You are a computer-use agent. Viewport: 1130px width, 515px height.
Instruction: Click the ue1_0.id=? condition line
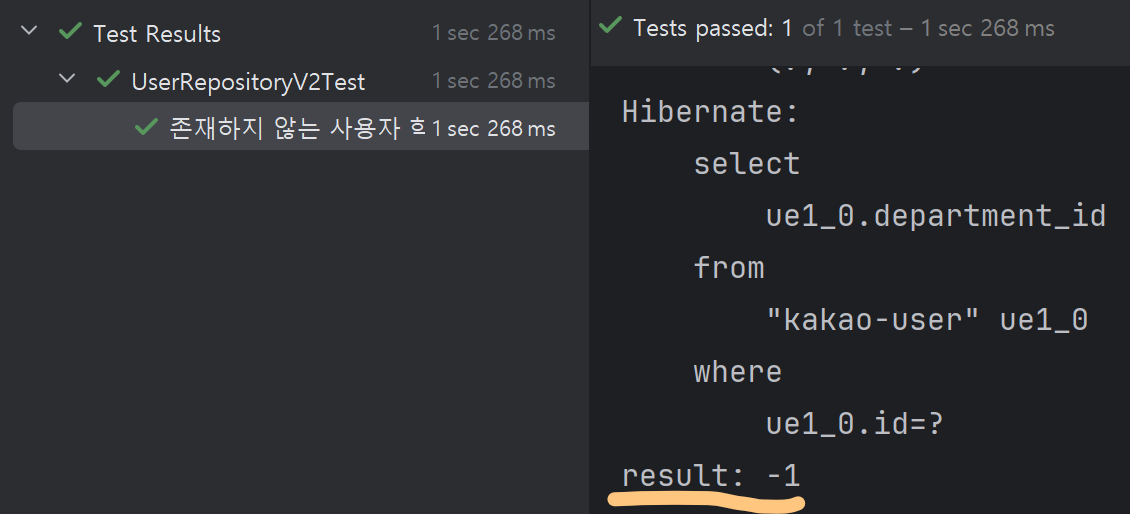coord(855,424)
